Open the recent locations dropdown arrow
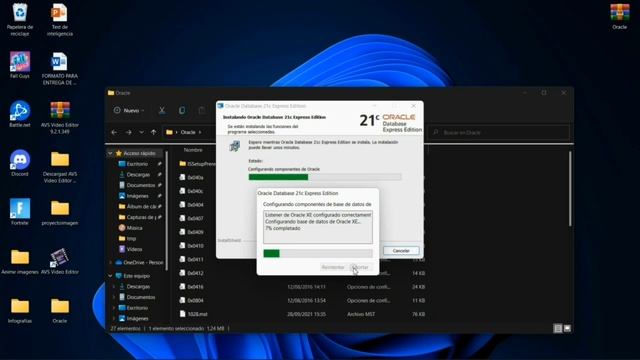The image size is (640, 360). point(141,132)
